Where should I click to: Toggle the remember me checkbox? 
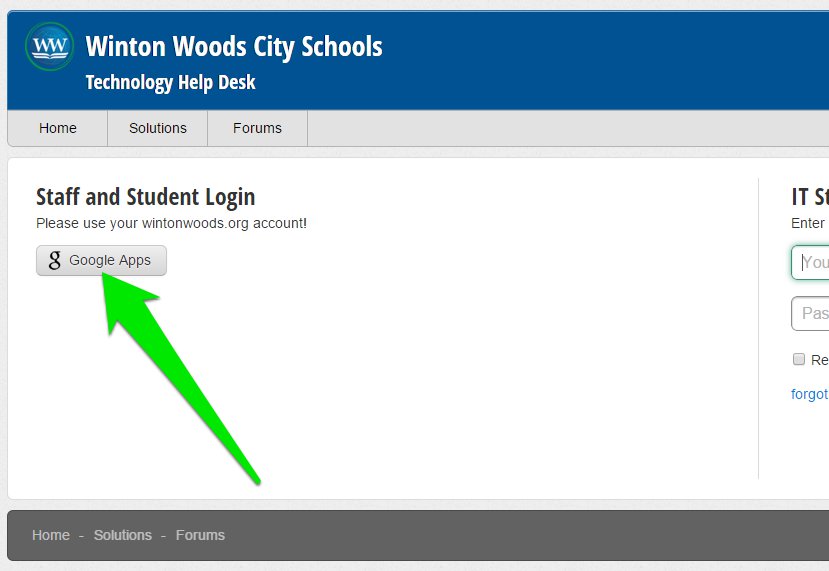798,360
